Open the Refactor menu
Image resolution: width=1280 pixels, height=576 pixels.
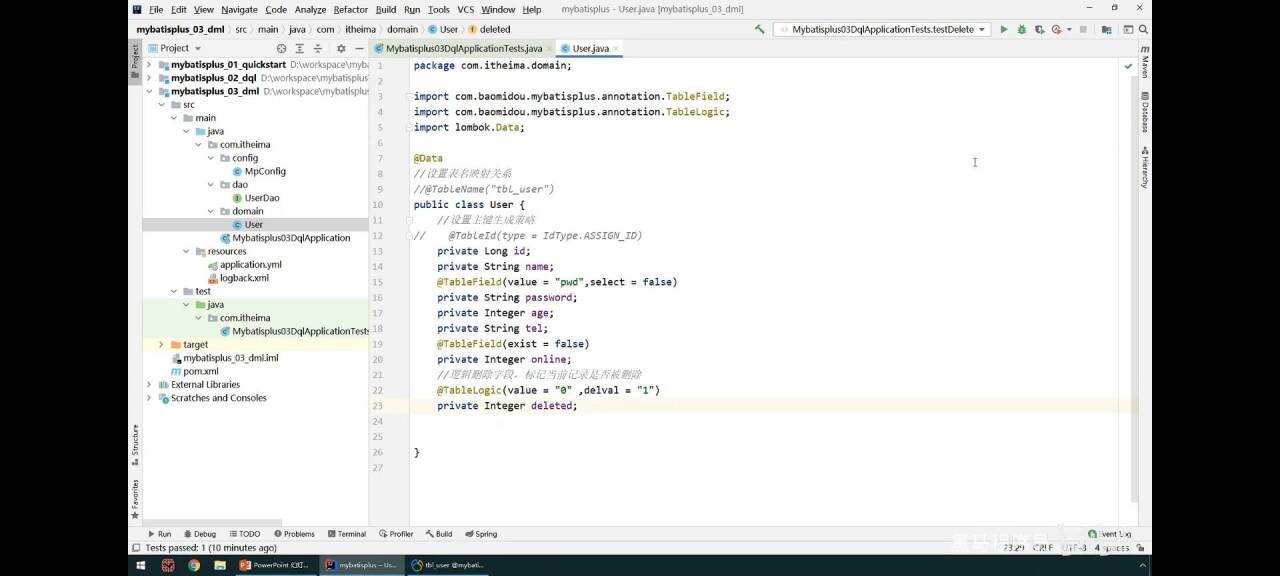pos(350,9)
